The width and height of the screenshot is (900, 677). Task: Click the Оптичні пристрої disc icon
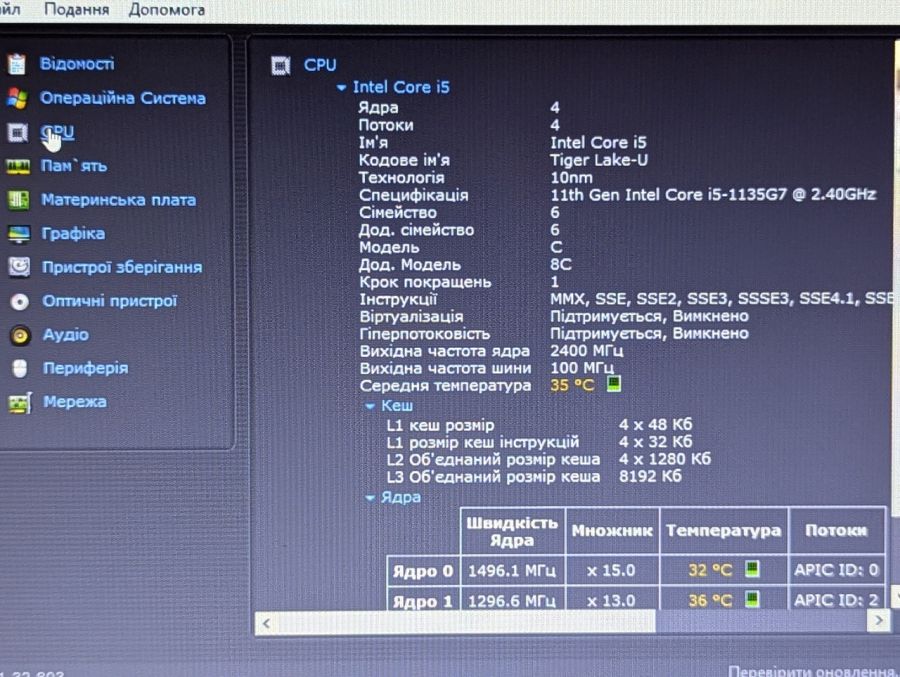[20, 301]
